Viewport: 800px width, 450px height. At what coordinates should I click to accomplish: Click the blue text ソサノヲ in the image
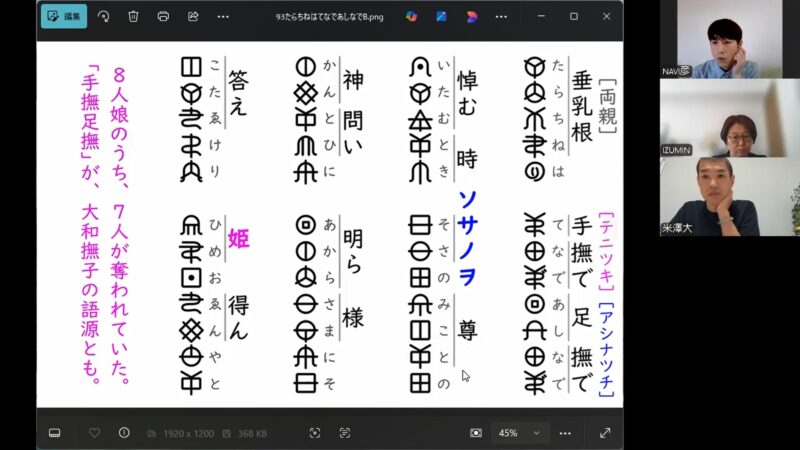pos(467,238)
